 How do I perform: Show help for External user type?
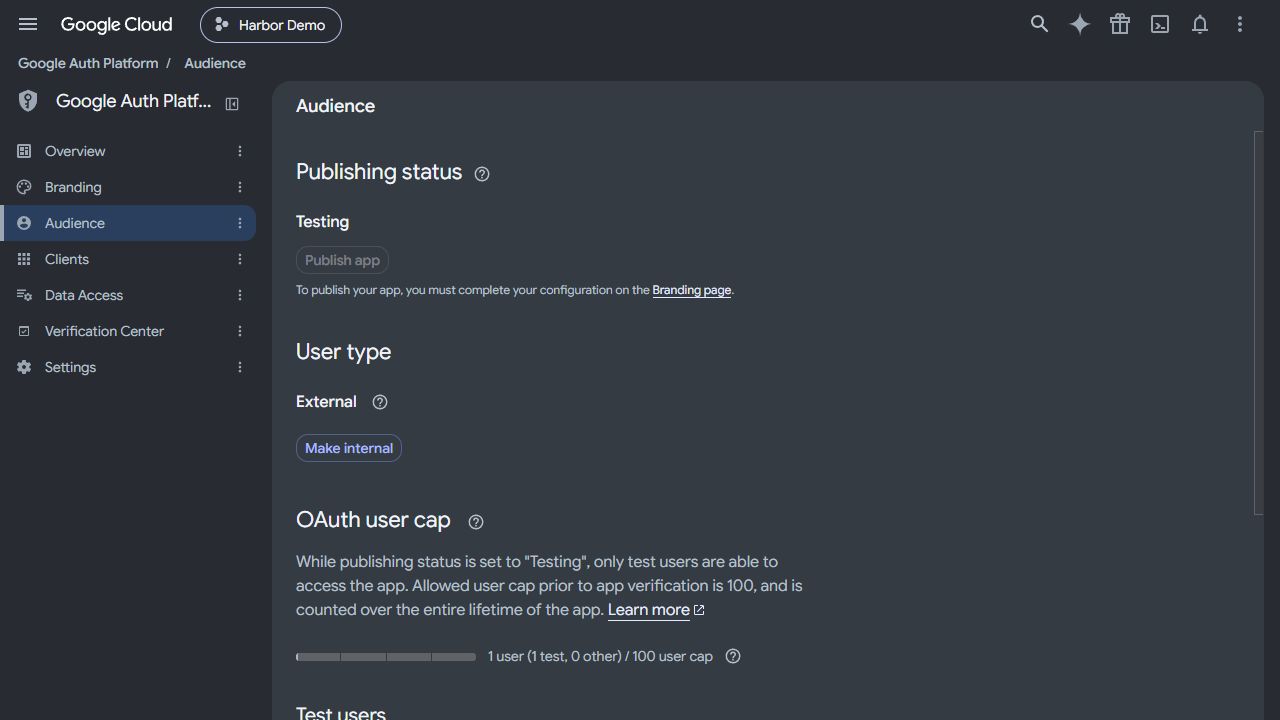[380, 402]
